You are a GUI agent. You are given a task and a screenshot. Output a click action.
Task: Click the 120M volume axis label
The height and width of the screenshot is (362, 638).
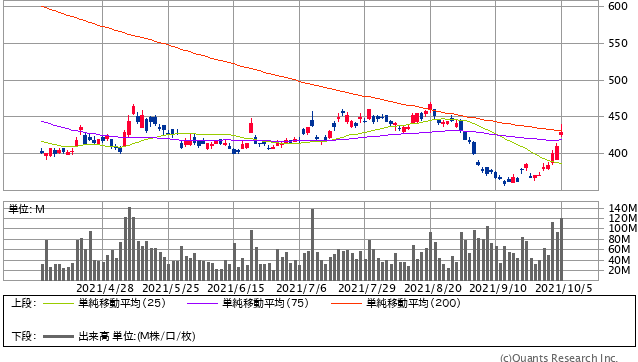[623, 218]
